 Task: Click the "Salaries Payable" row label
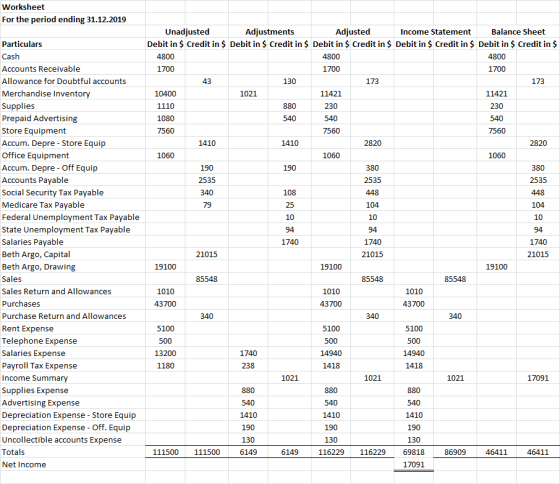32,242
